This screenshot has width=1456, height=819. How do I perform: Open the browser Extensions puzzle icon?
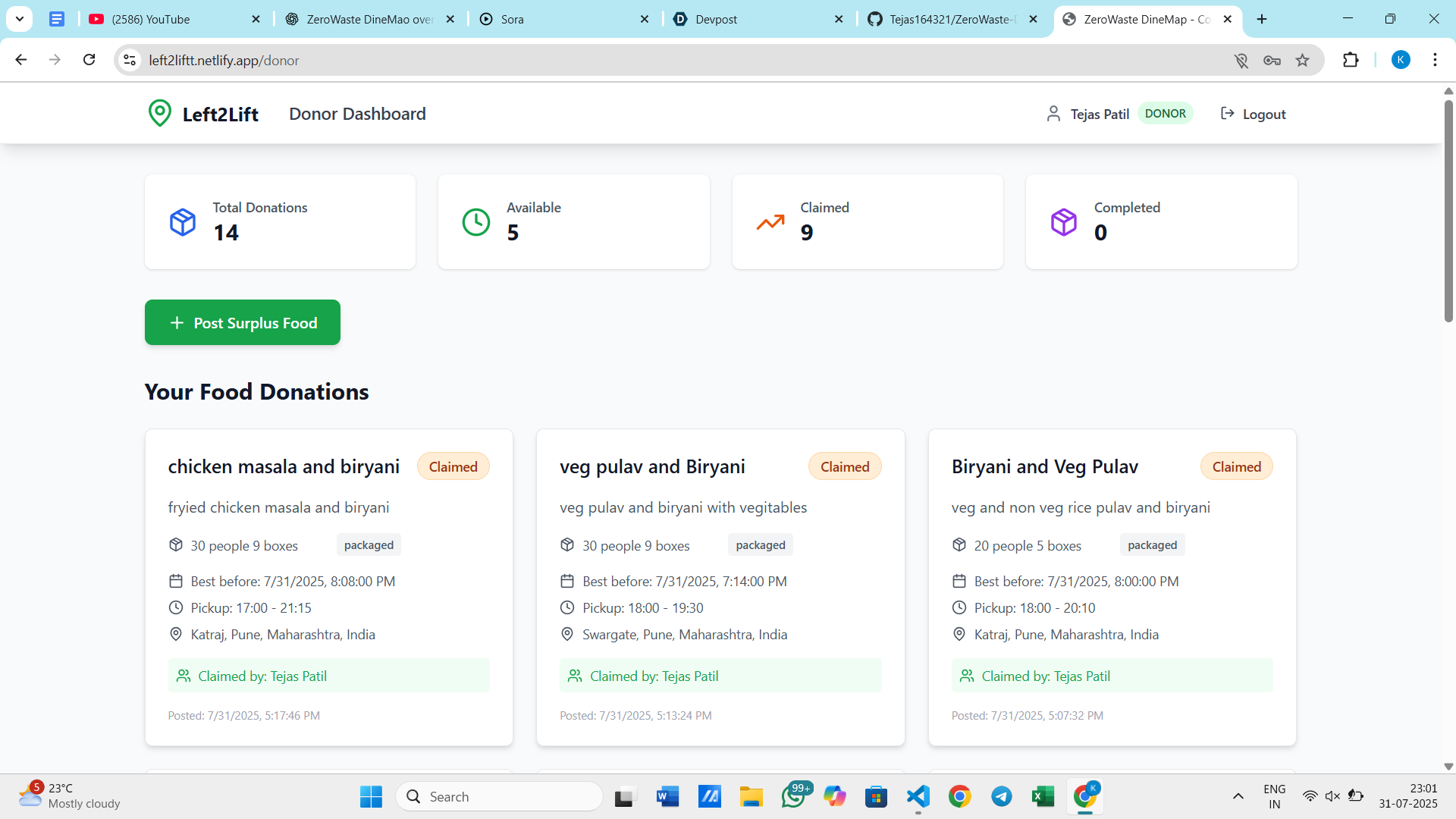(x=1351, y=61)
